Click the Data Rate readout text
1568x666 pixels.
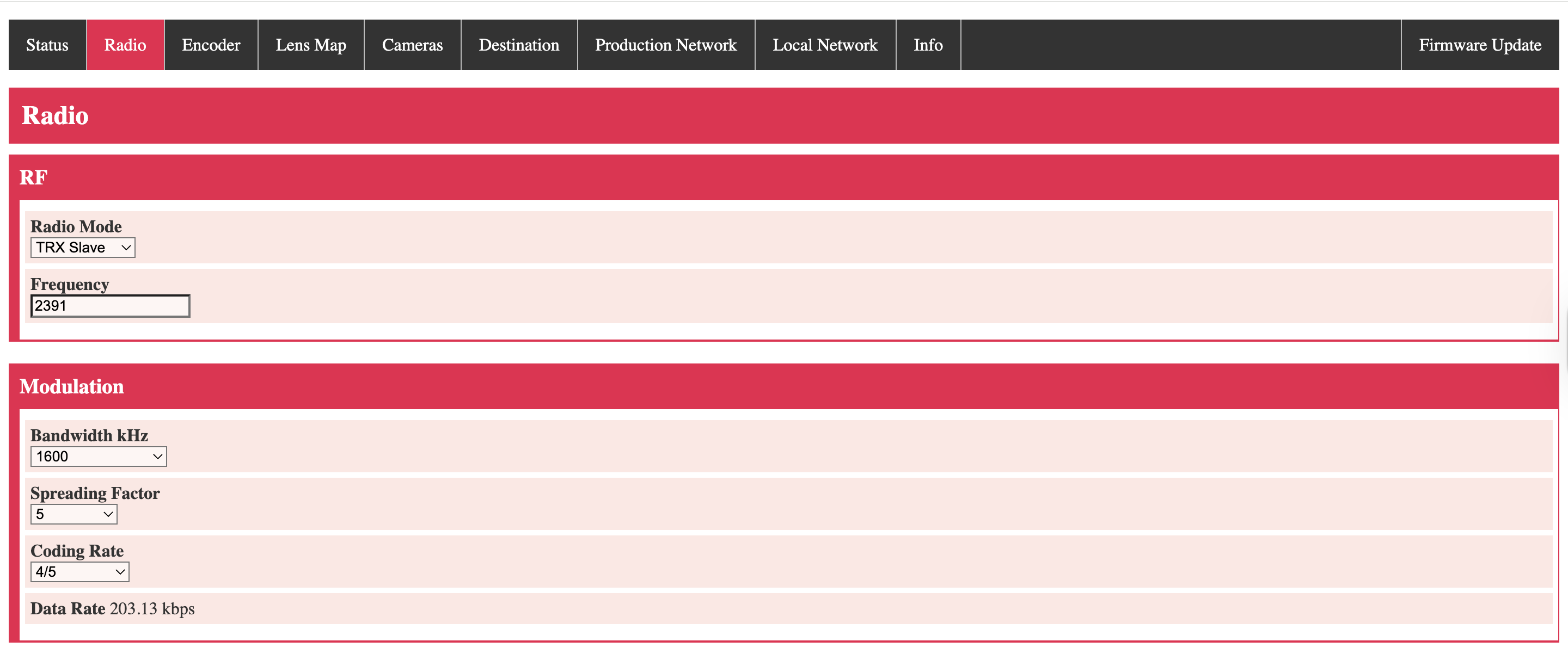[113, 608]
